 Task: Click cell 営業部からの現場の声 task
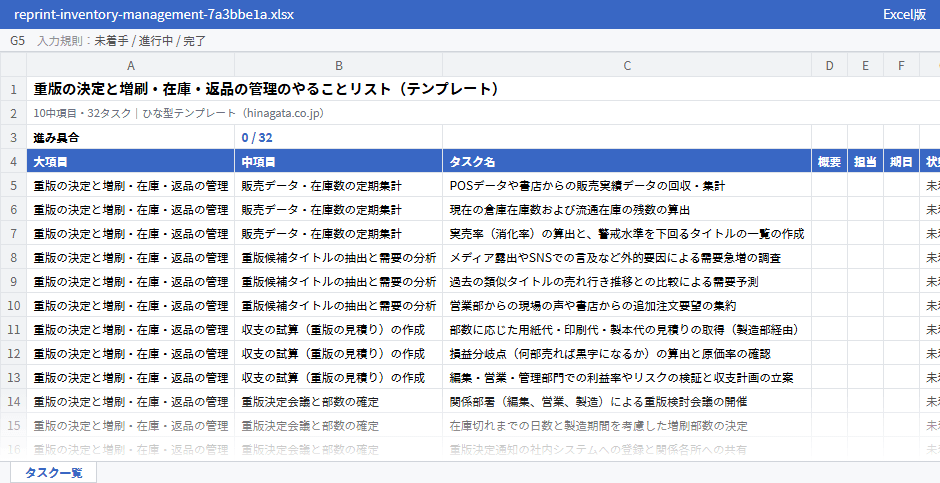[x=627, y=305]
